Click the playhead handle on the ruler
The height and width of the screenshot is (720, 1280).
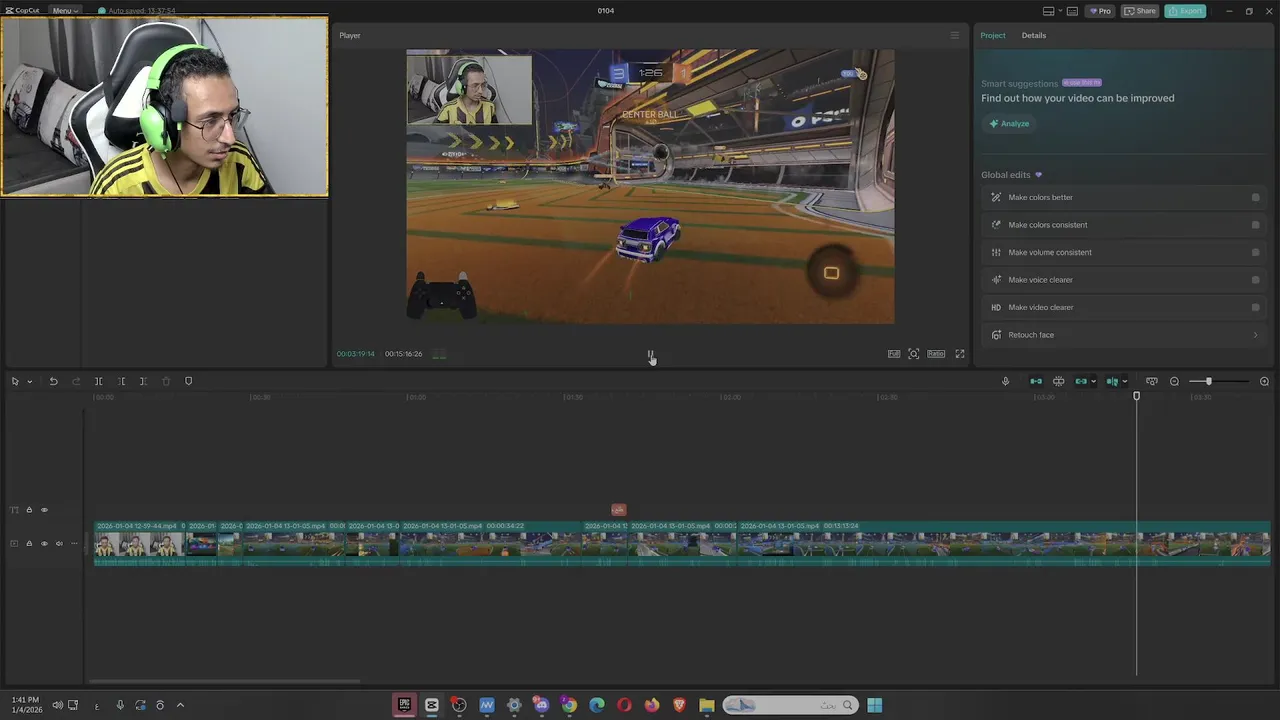[x=1136, y=397]
